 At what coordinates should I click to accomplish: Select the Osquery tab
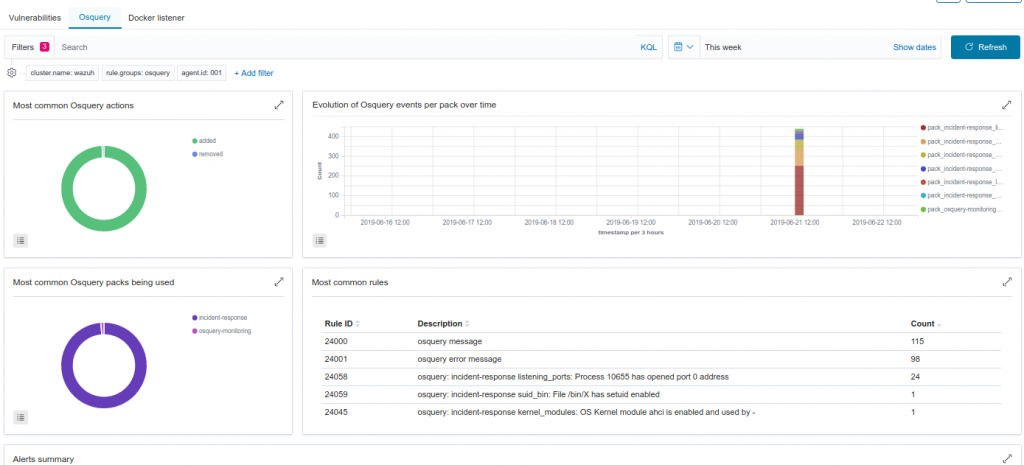pyautogui.click(x=95, y=18)
